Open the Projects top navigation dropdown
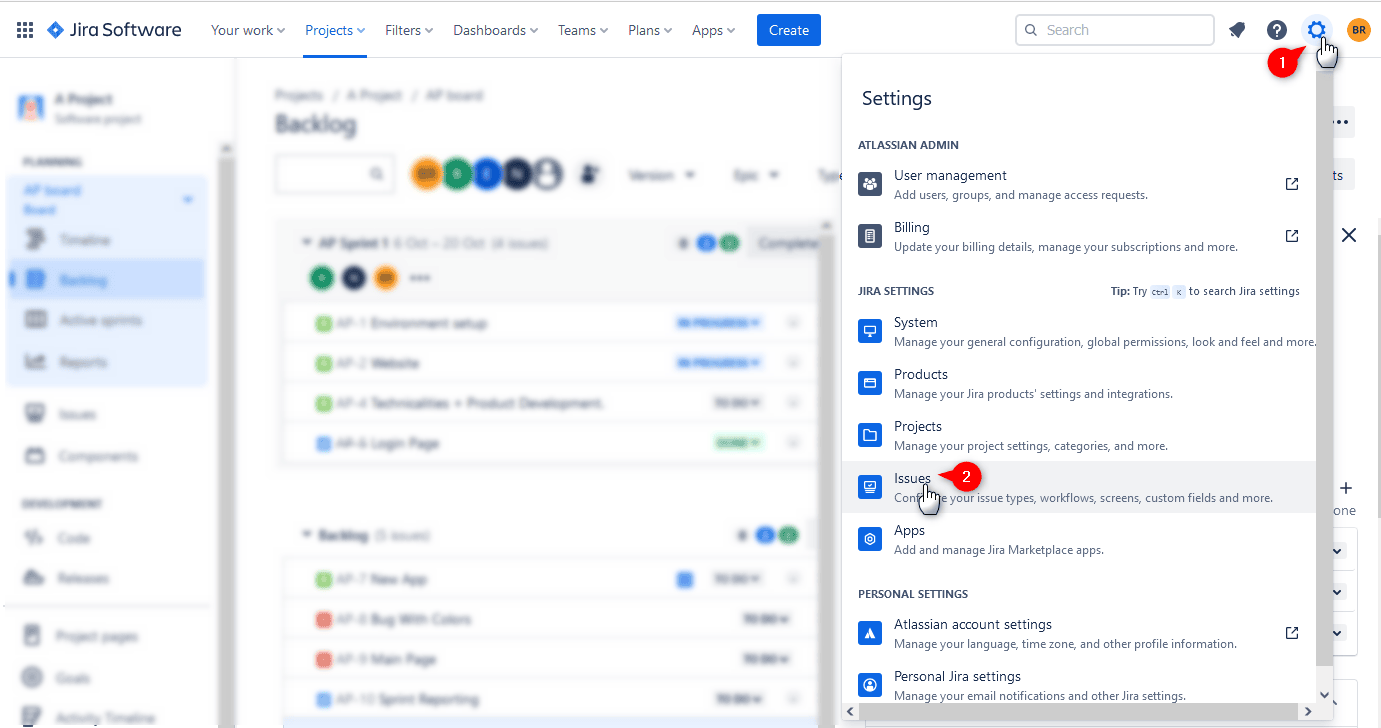 click(x=335, y=30)
